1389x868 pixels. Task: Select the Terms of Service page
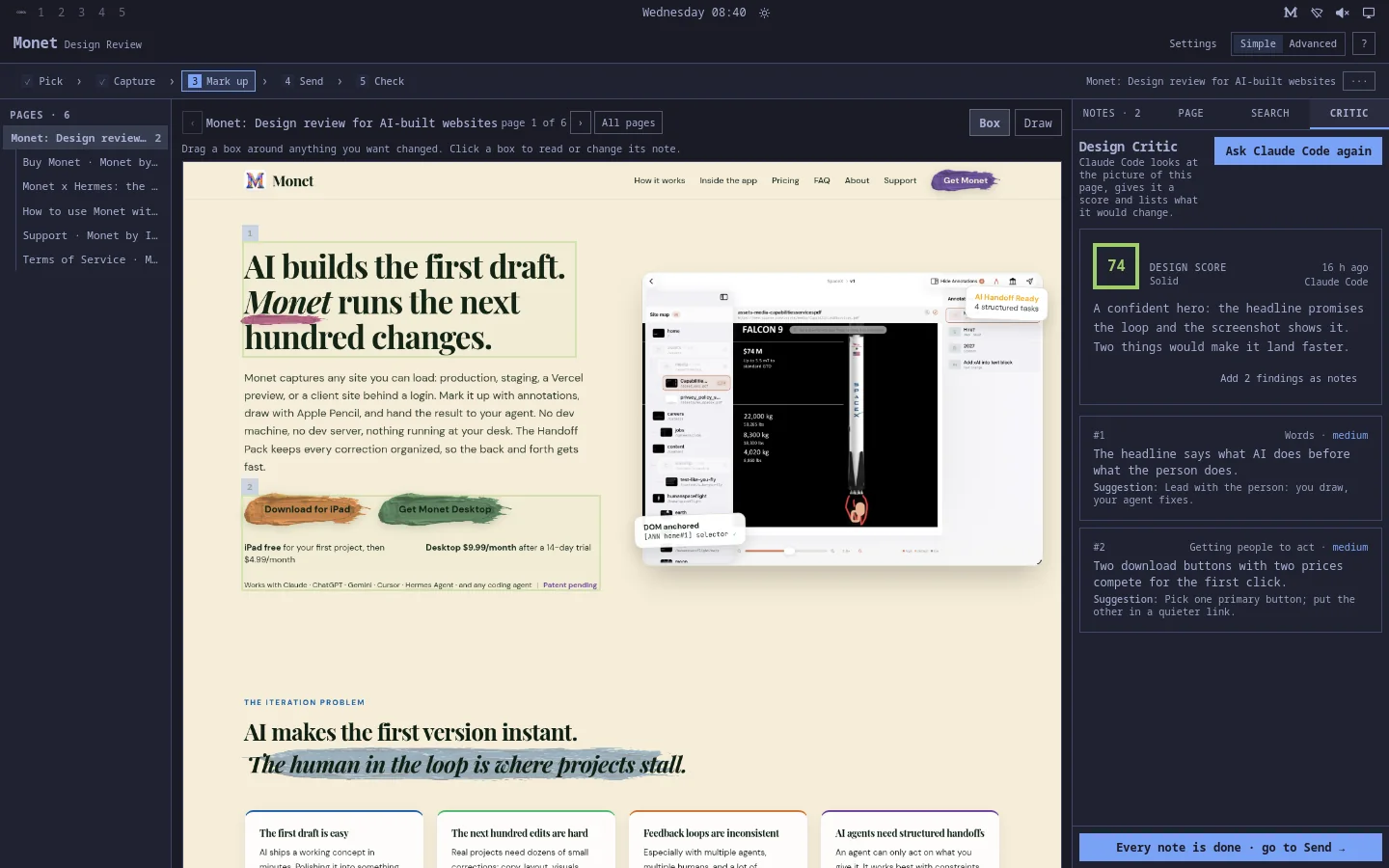pos(90,259)
